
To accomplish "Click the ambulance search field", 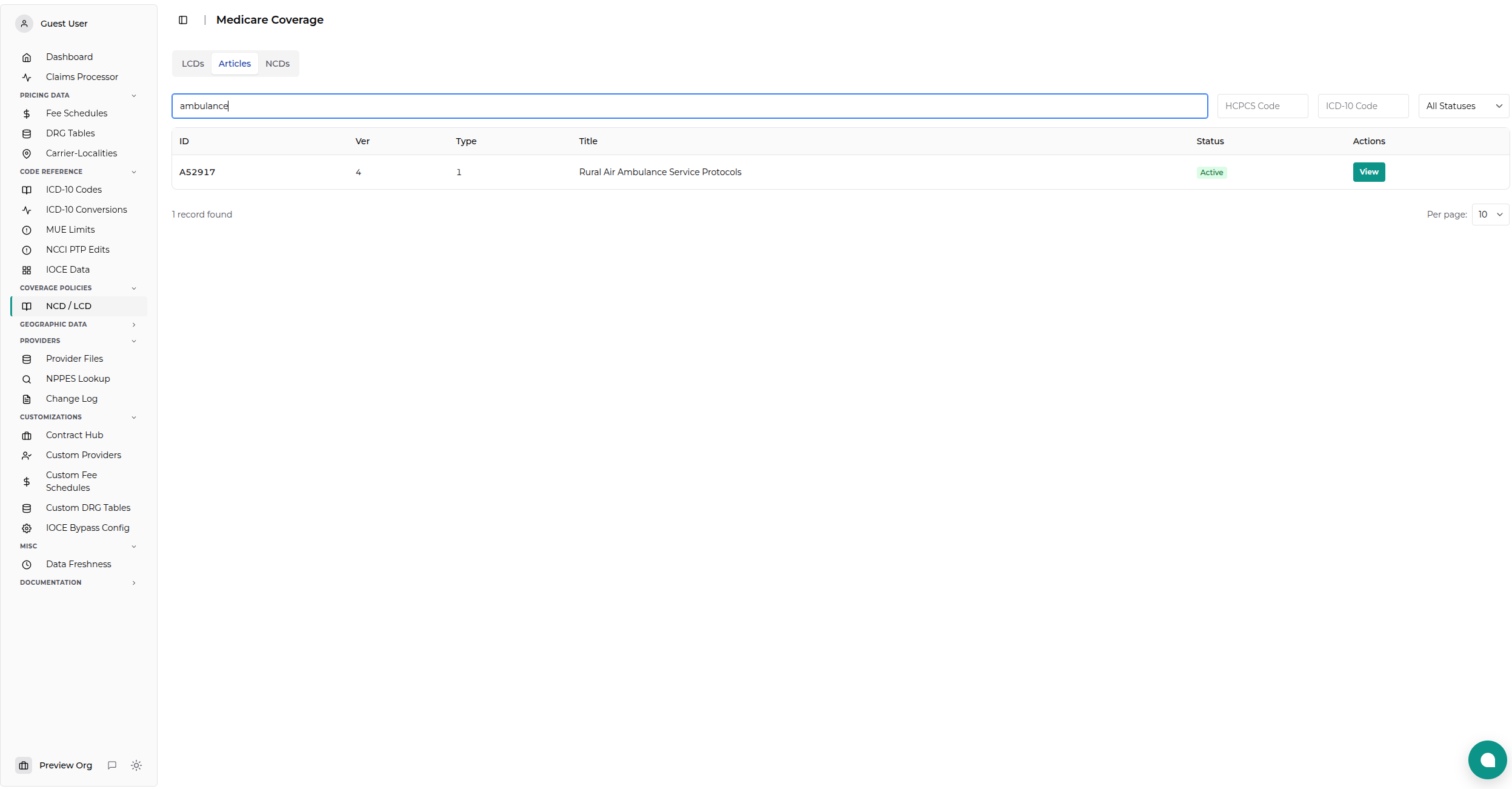I will (x=690, y=106).
